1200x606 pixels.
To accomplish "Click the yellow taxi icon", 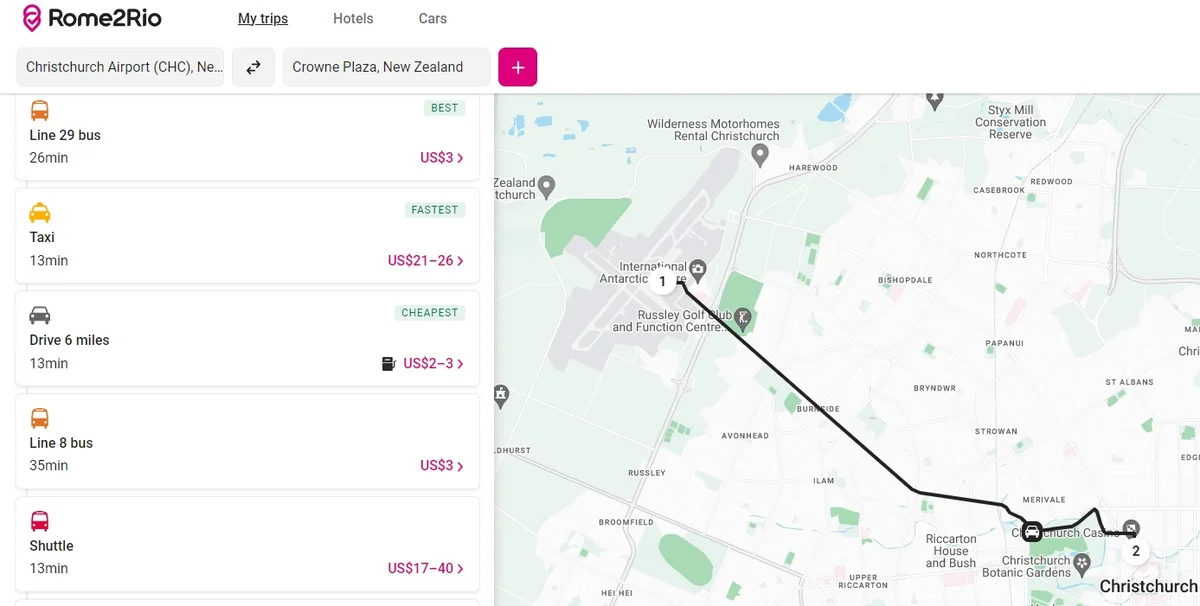I will click(40, 212).
